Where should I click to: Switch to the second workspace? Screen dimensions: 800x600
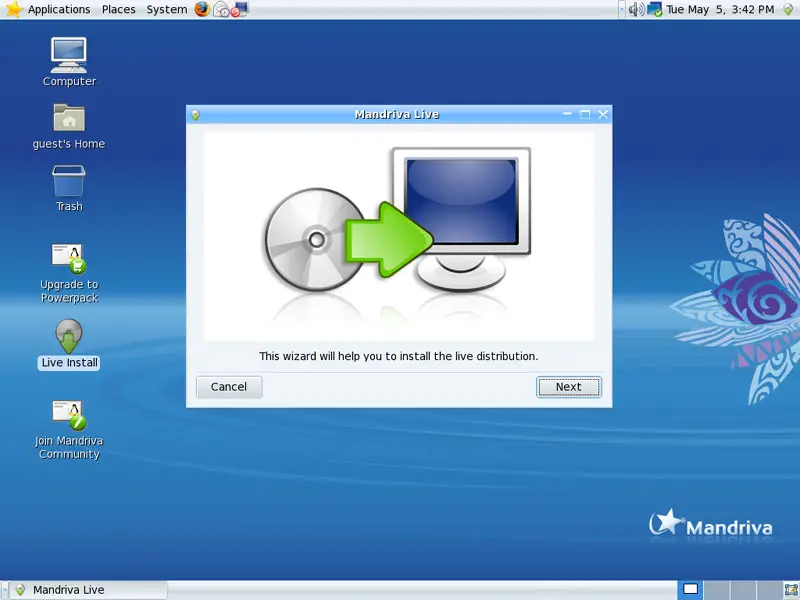pos(716,590)
